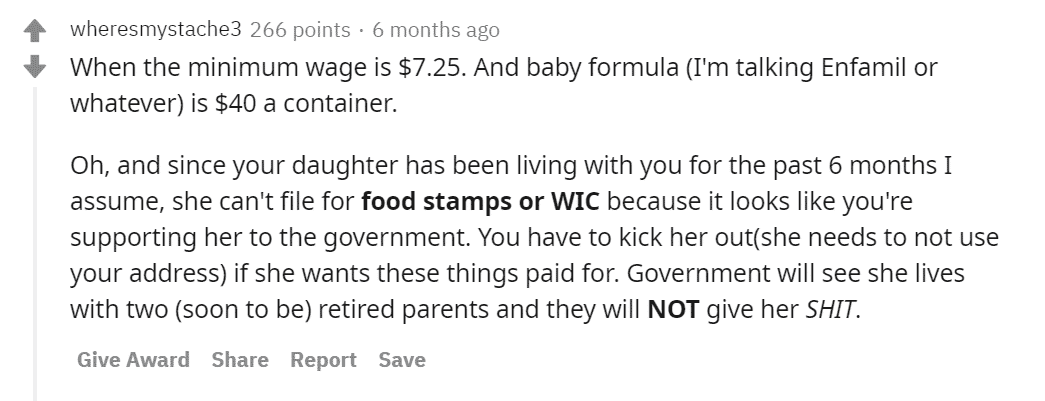1045x401 pixels.
Task: Downvote the comment with the down arrow
Action: 35,66
